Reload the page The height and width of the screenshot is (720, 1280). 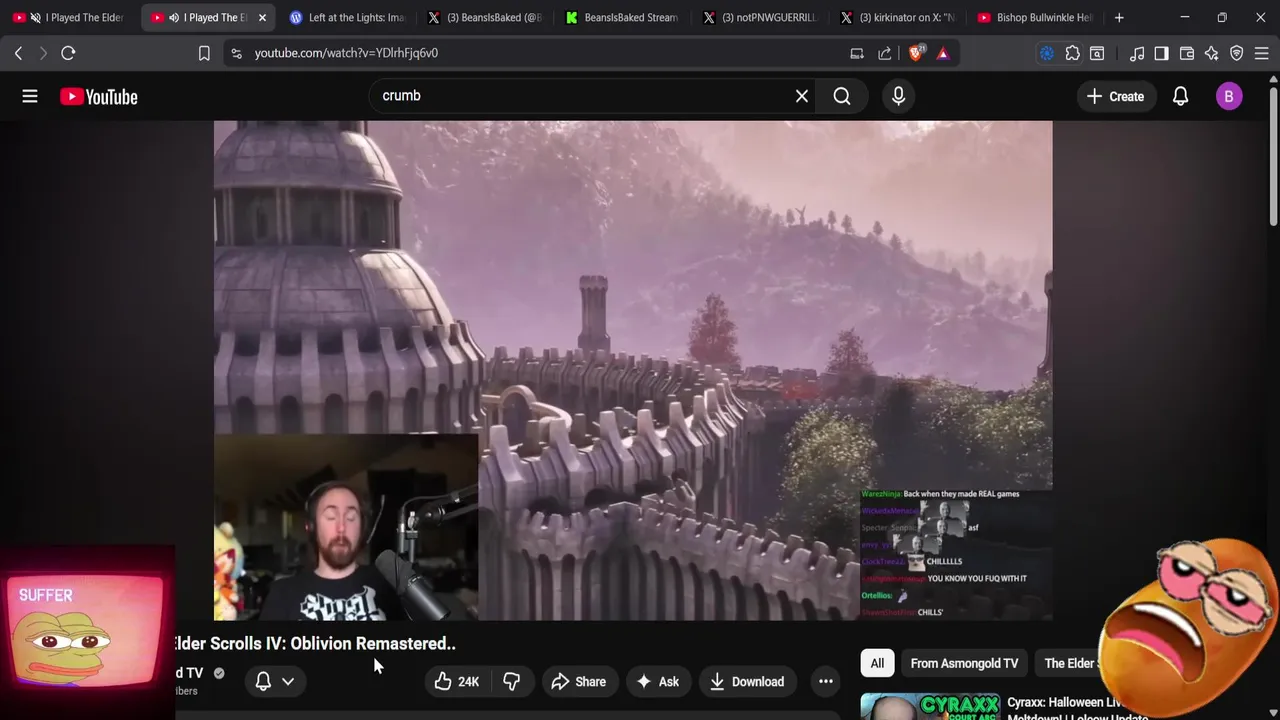[x=68, y=53]
